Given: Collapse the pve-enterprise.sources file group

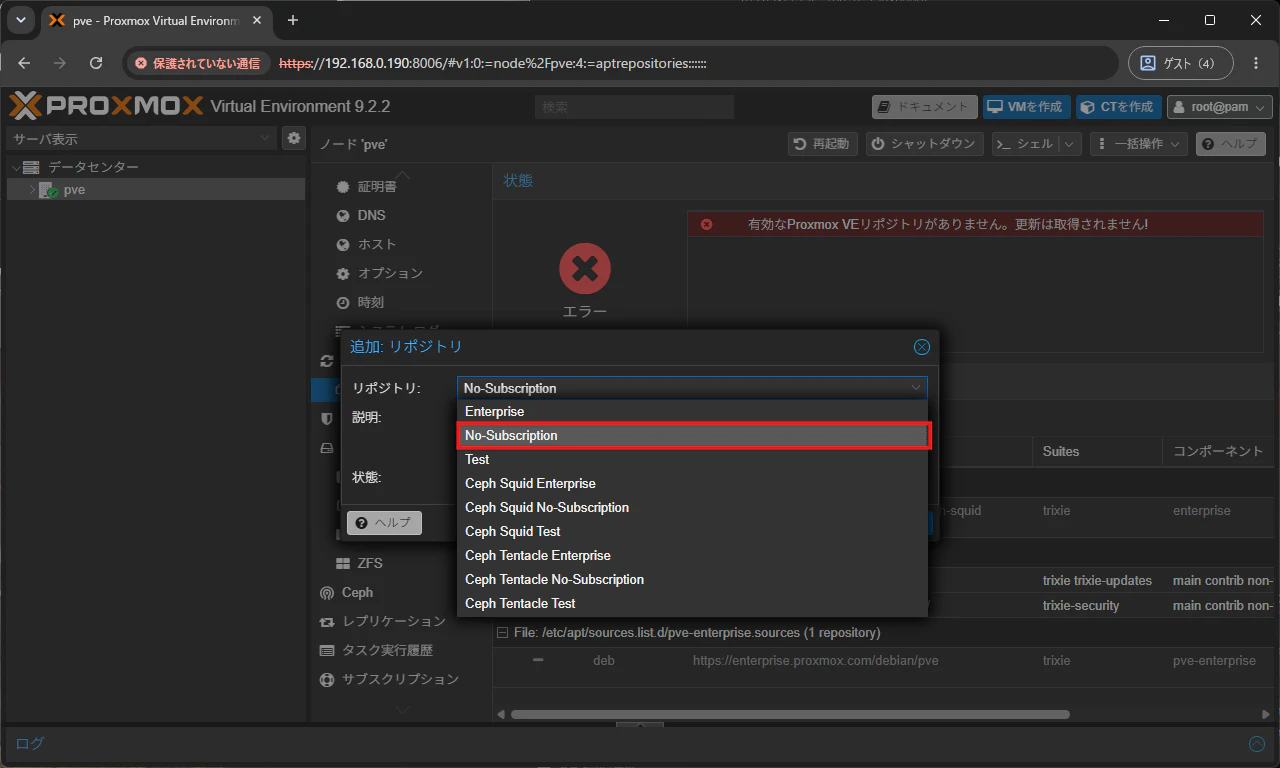Looking at the screenshot, I should point(503,633).
